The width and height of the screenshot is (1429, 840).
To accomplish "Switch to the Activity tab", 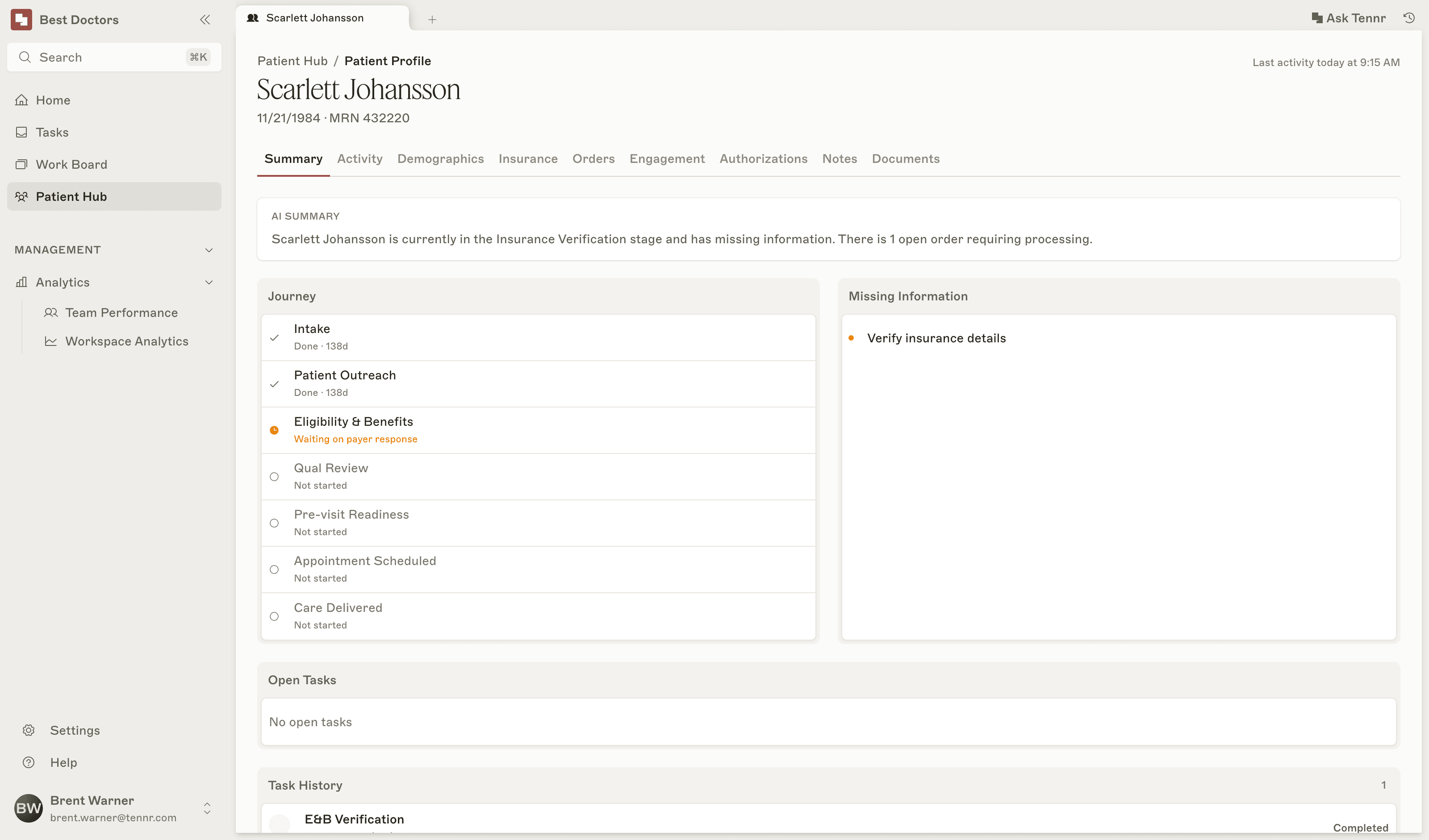I will point(359,159).
